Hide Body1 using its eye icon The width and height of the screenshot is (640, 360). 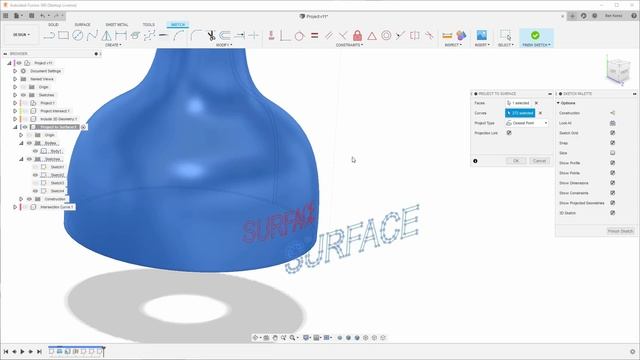pyautogui.click(x=35, y=151)
